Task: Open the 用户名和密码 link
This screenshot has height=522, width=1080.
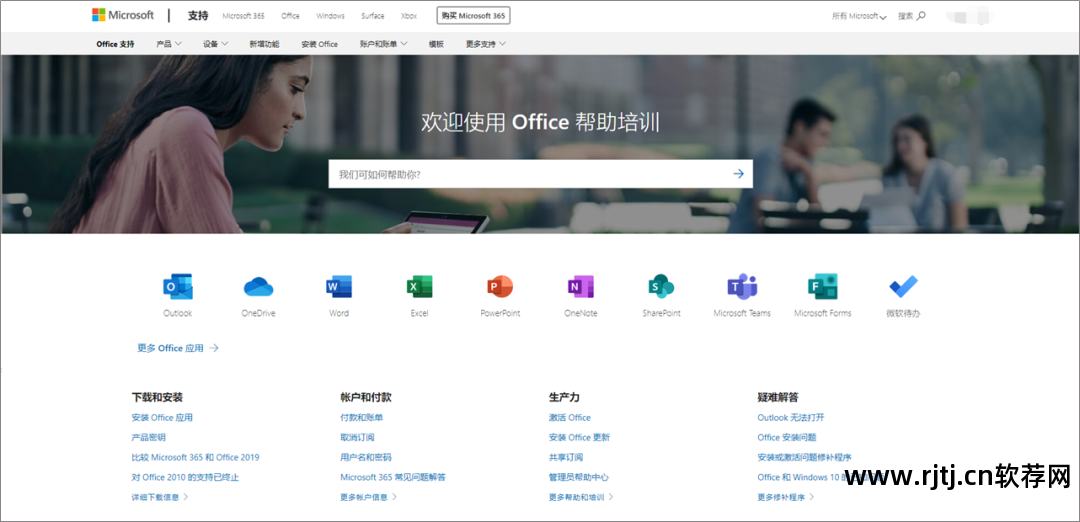Action: click(366, 457)
